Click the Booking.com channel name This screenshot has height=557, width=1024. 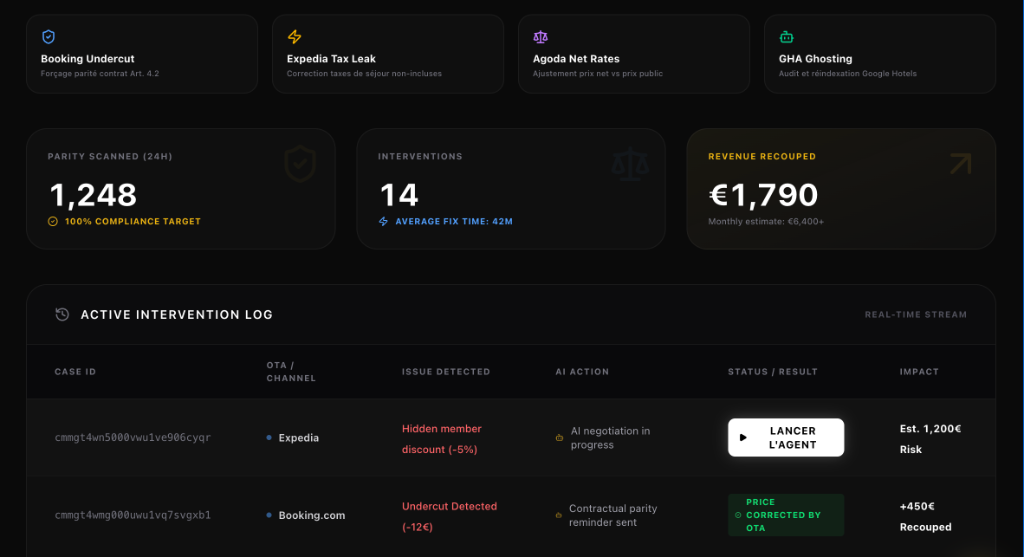pos(312,515)
